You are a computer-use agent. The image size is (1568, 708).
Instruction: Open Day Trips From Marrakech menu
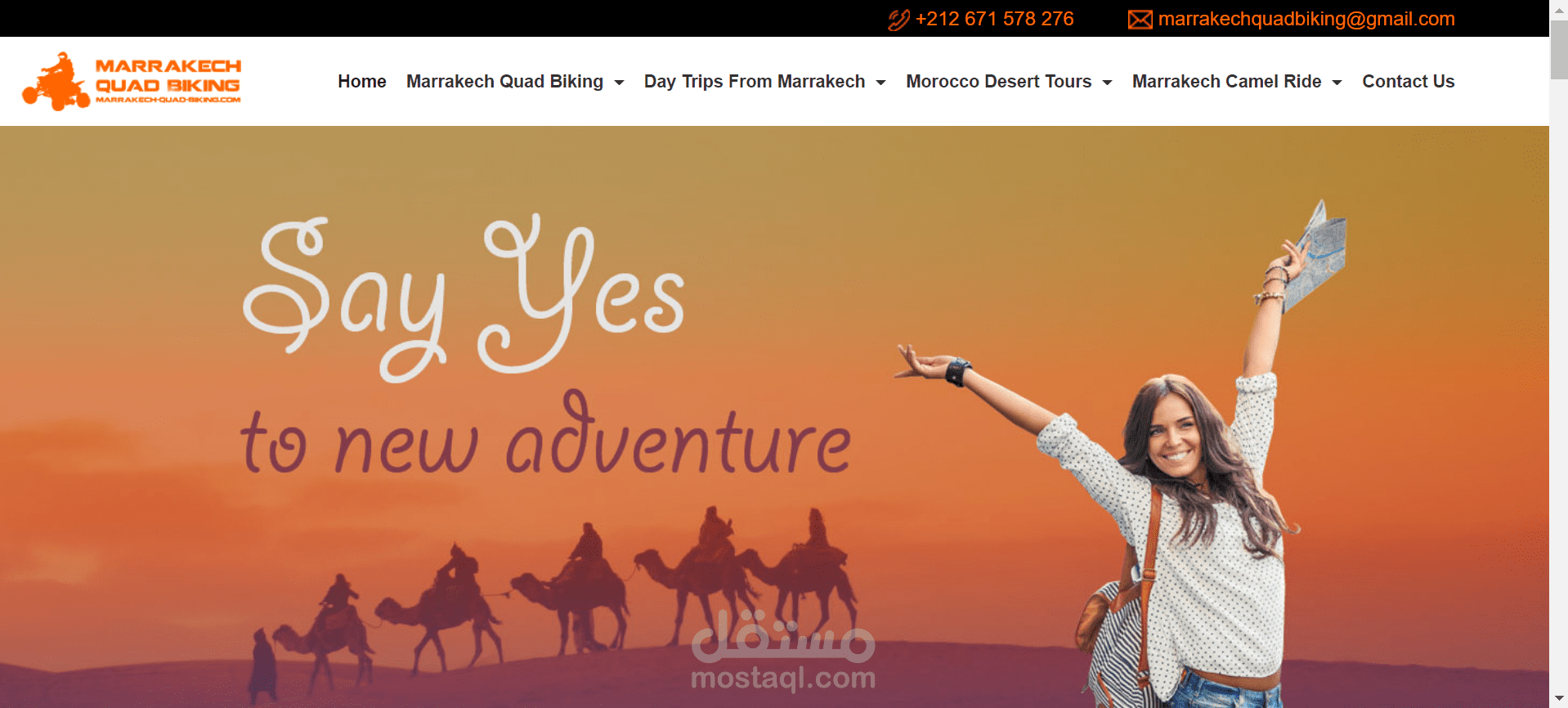755,82
